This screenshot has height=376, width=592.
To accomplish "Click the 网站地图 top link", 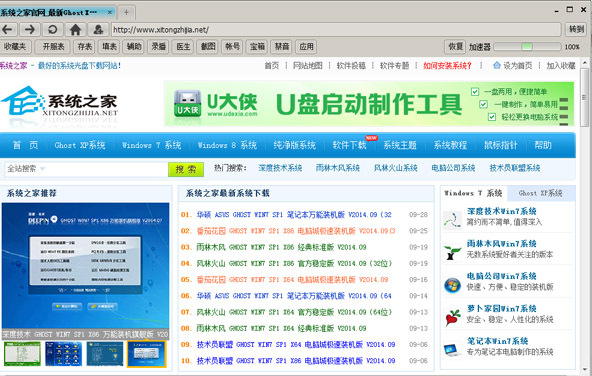I will 308,66.
